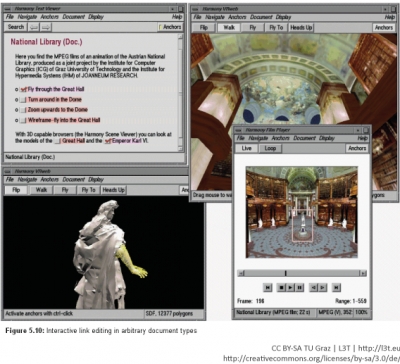Click Search button in Text Viewer
Viewport: 400px width, 364px height.
16,27
